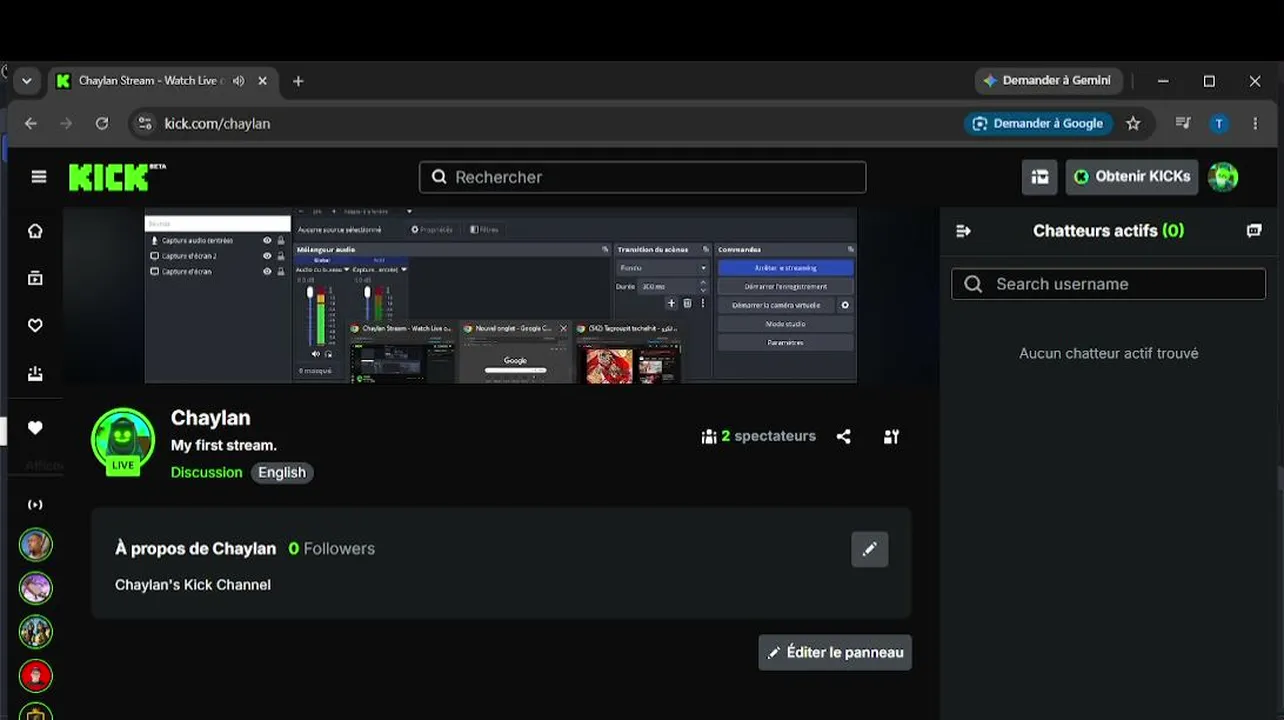The width and height of the screenshot is (1284, 720).
Task: Click the sidebar icon below the outlined heart
Action: (35, 374)
